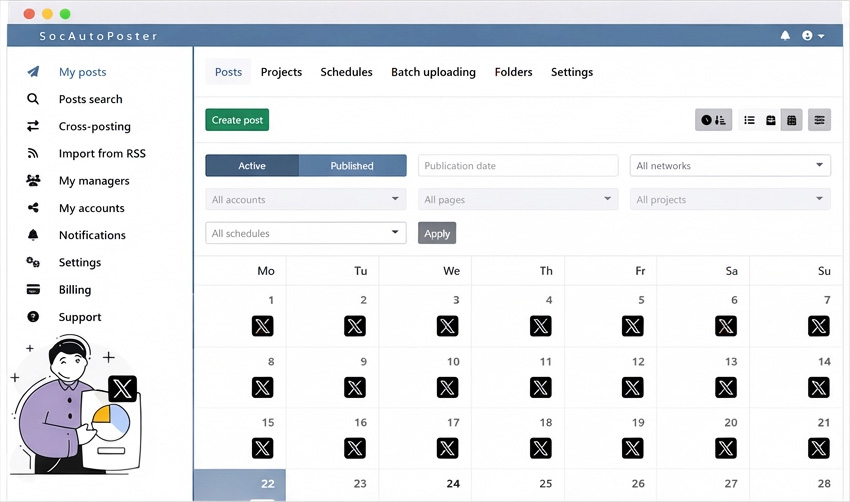Select the box archive view icon
Viewport: 850px width, 502px height.
(x=770, y=120)
